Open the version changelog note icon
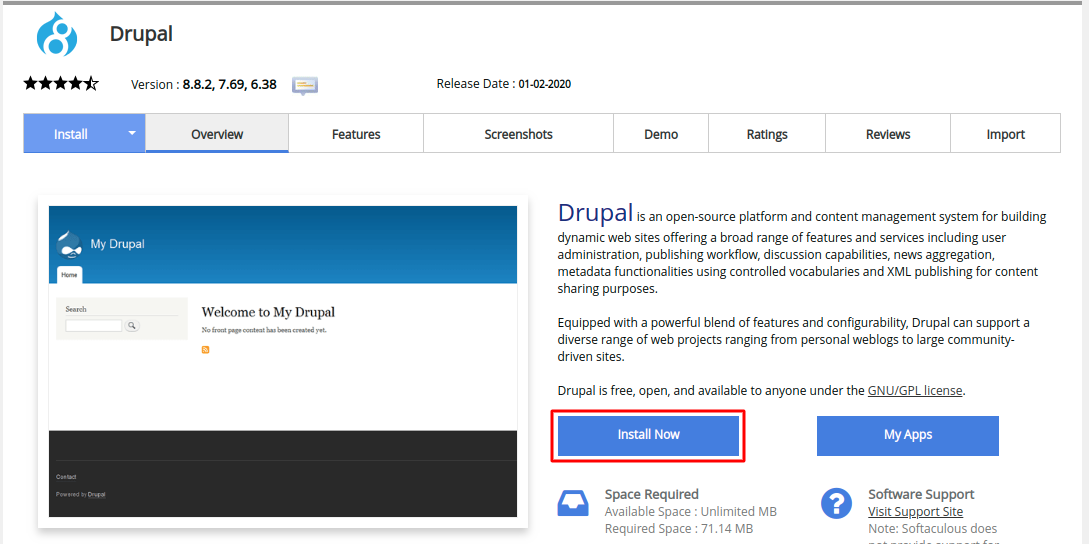Image resolution: width=1089 pixels, height=544 pixels. click(x=305, y=85)
